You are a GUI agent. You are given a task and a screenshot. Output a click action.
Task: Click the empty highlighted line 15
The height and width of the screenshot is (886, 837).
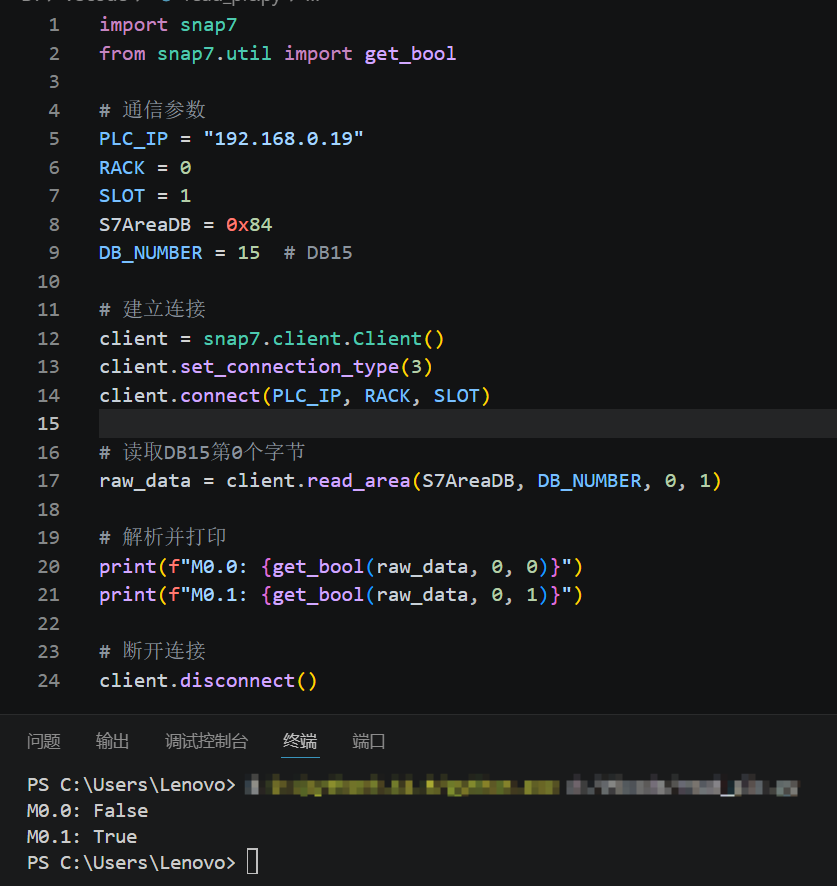tap(467, 424)
